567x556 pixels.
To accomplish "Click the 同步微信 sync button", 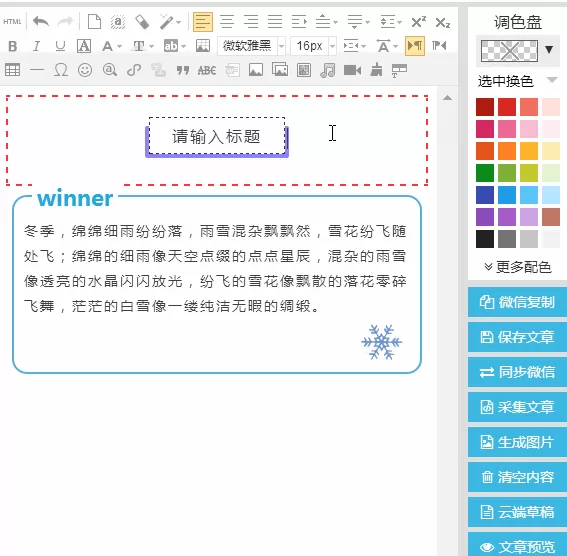I will click(x=517, y=372).
